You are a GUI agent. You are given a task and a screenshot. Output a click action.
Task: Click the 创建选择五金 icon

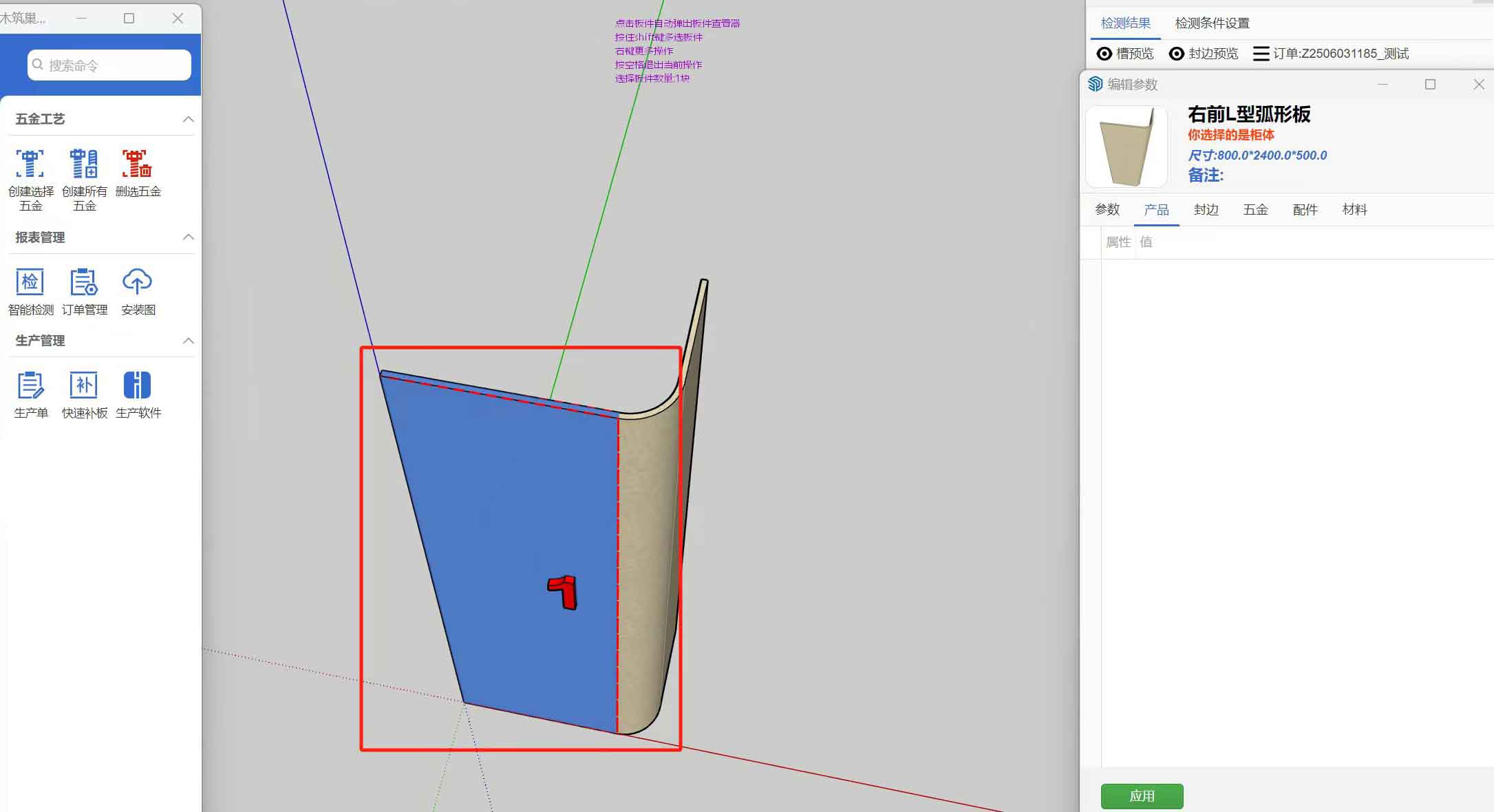tap(30, 164)
